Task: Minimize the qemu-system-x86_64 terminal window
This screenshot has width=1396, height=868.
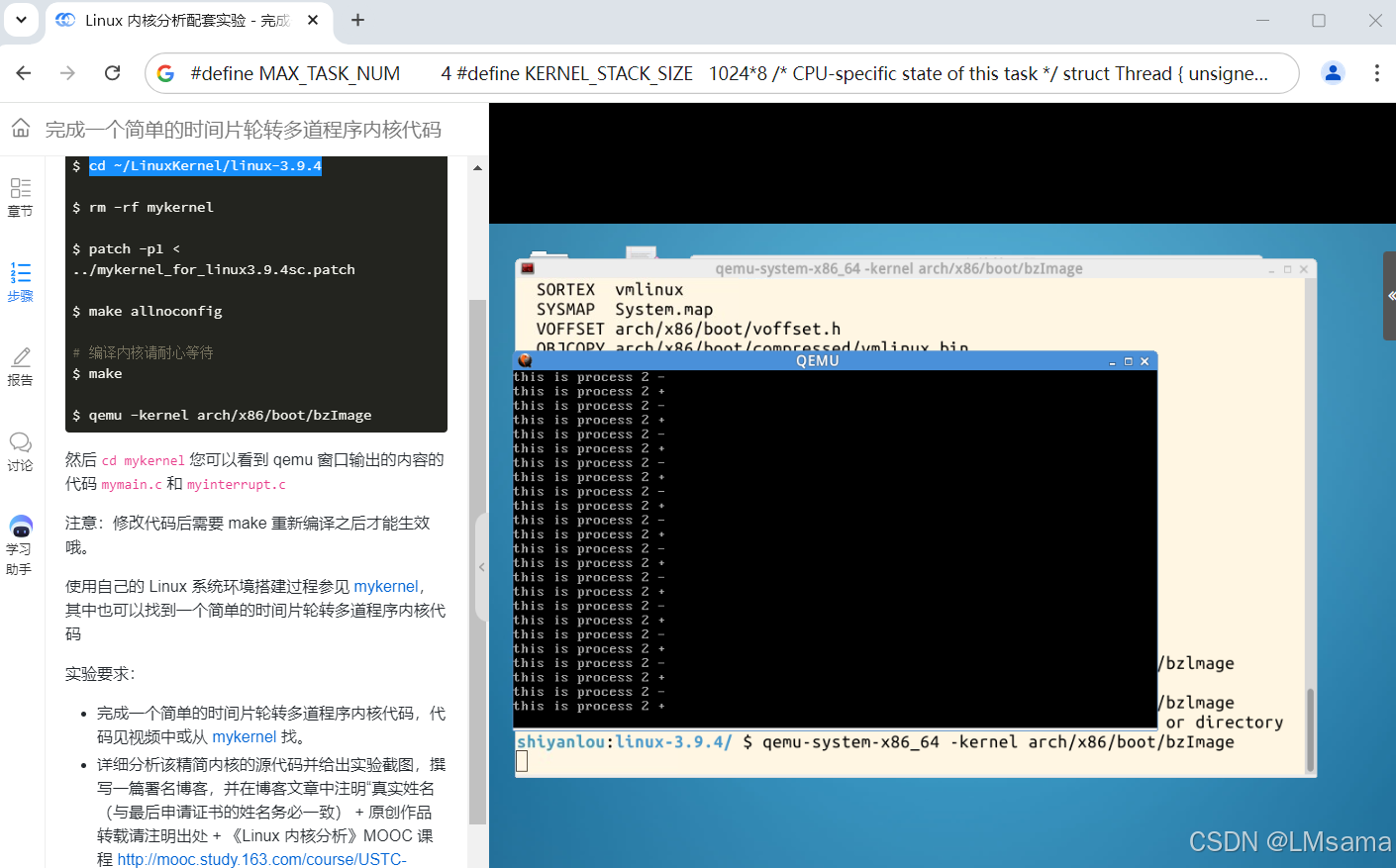Action: pos(1271,269)
